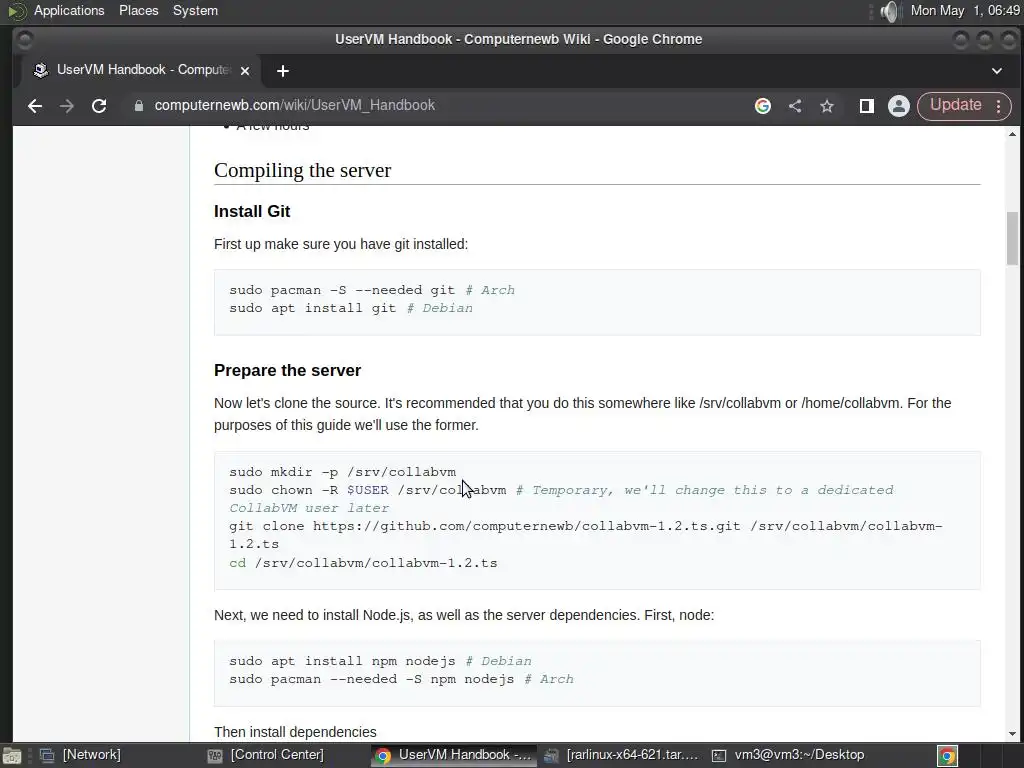Click the sudo pacman -S --needed git line
The width and height of the screenshot is (1024, 768).
tap(372, 290)
